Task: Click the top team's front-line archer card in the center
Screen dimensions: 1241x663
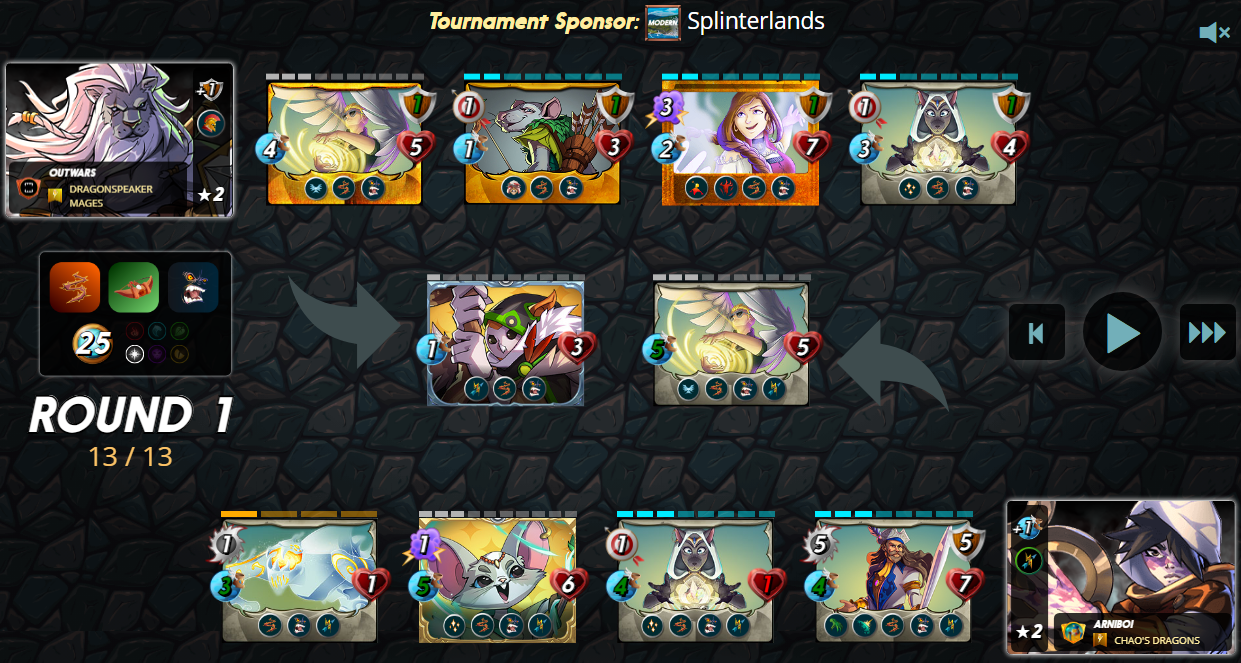Action: 505,343
